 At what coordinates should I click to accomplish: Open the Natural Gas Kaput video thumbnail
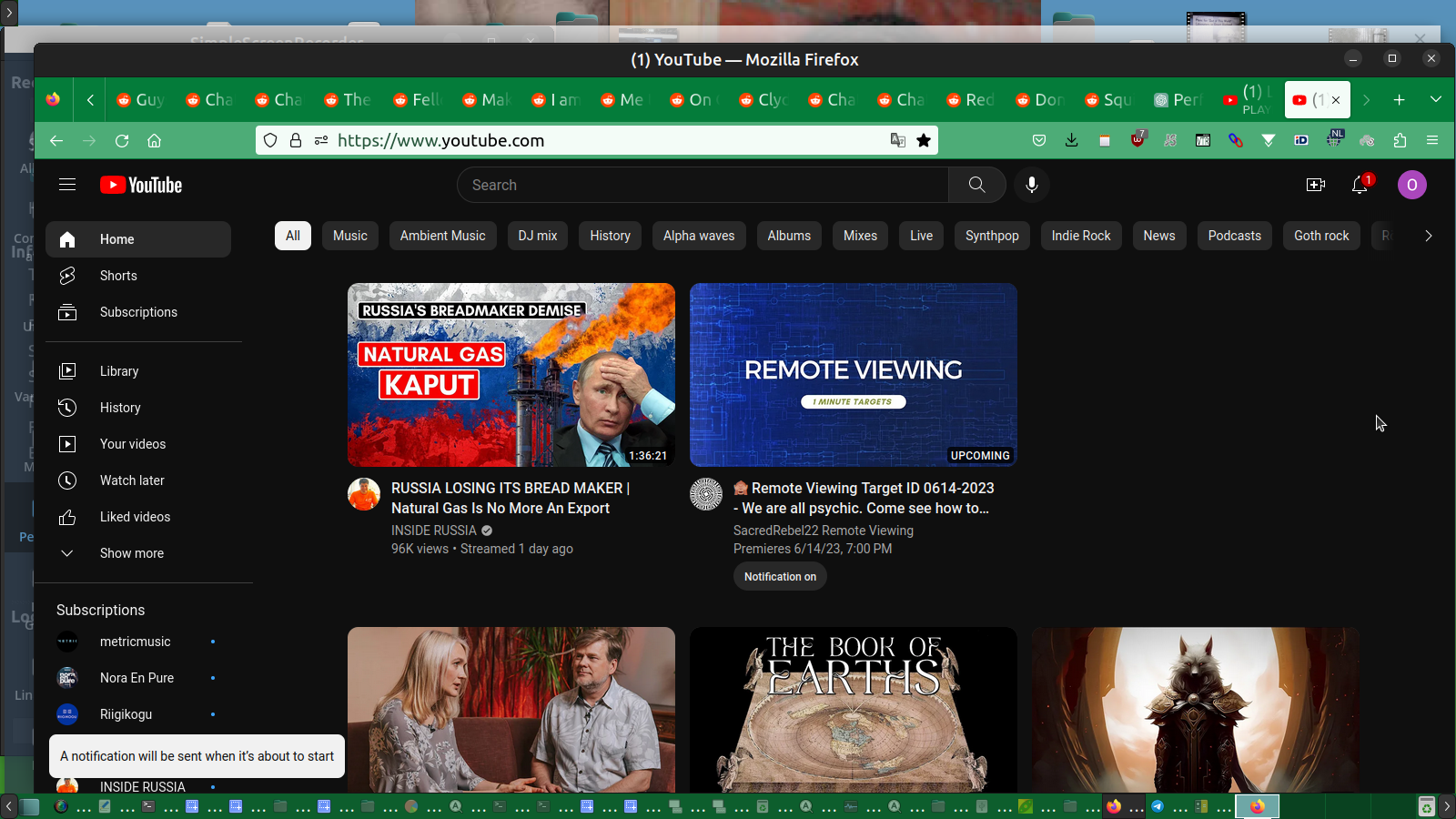pyautogui.click(x=511, y=375)
